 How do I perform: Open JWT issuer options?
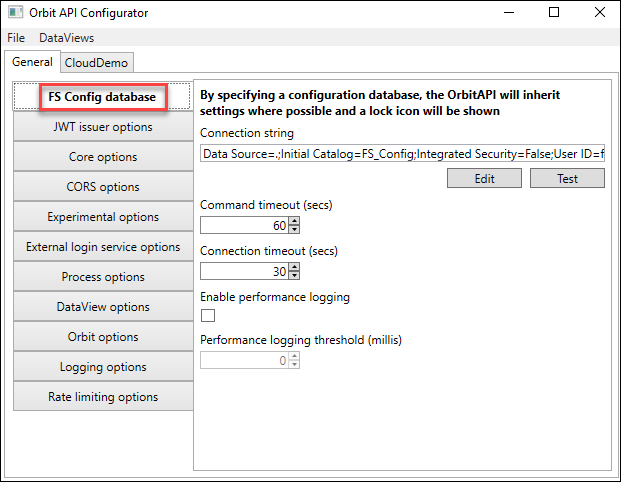103,127
